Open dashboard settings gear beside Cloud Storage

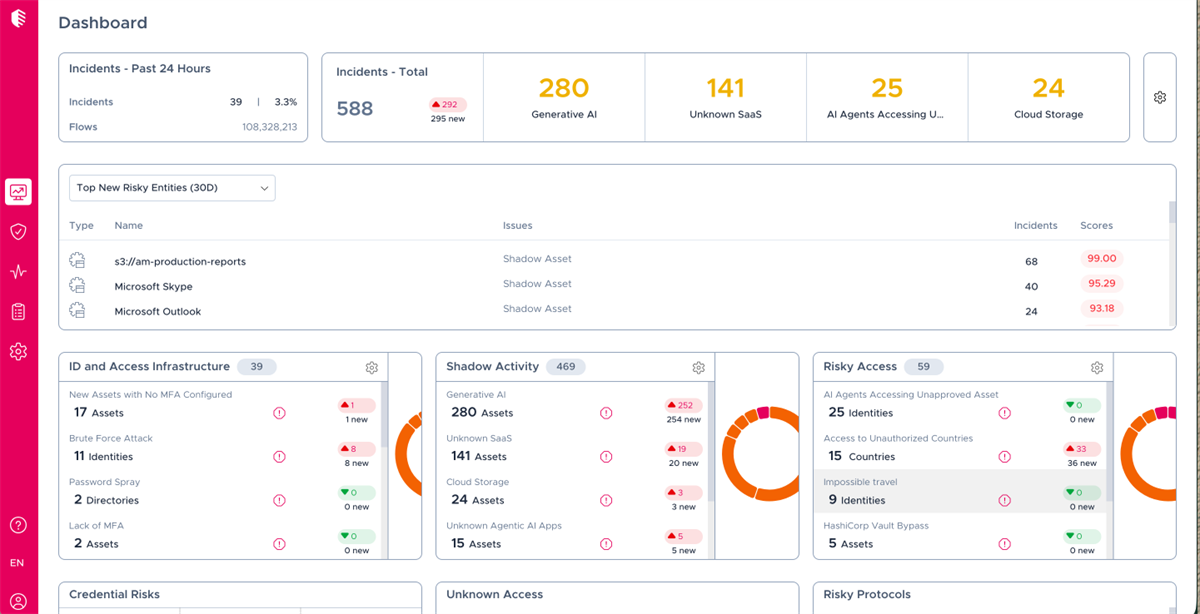click(x=1160, y=98)
